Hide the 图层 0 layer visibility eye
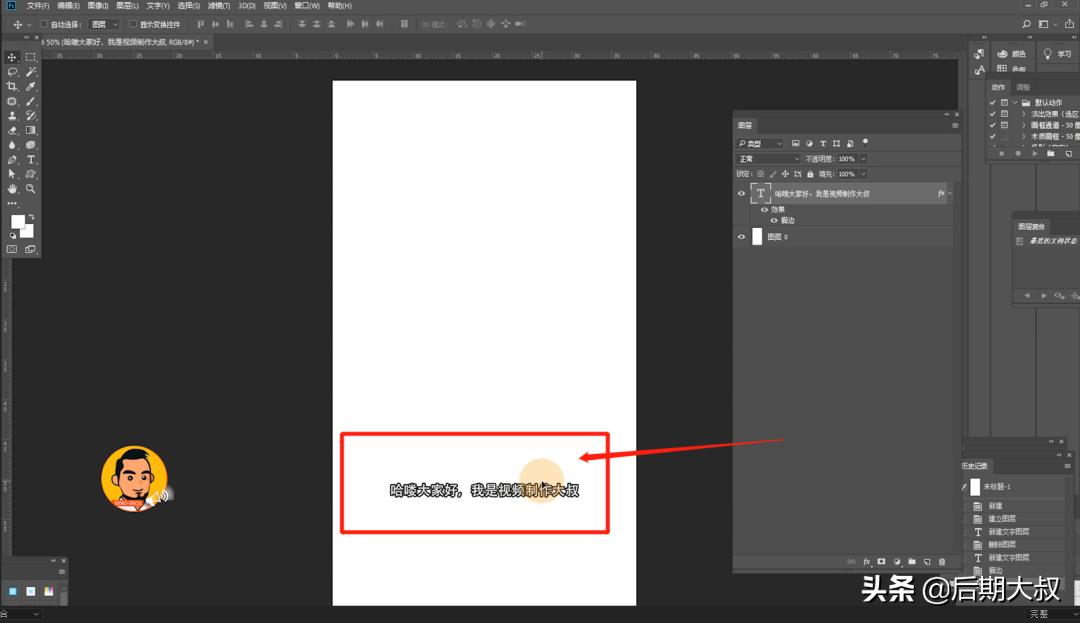Viewport: 1080px width, 623px height. (x=742, y=237)
